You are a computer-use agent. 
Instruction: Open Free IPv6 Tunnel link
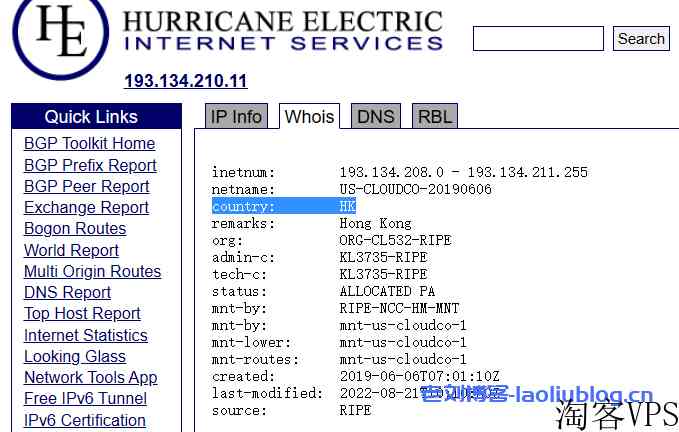pos(86,399)
